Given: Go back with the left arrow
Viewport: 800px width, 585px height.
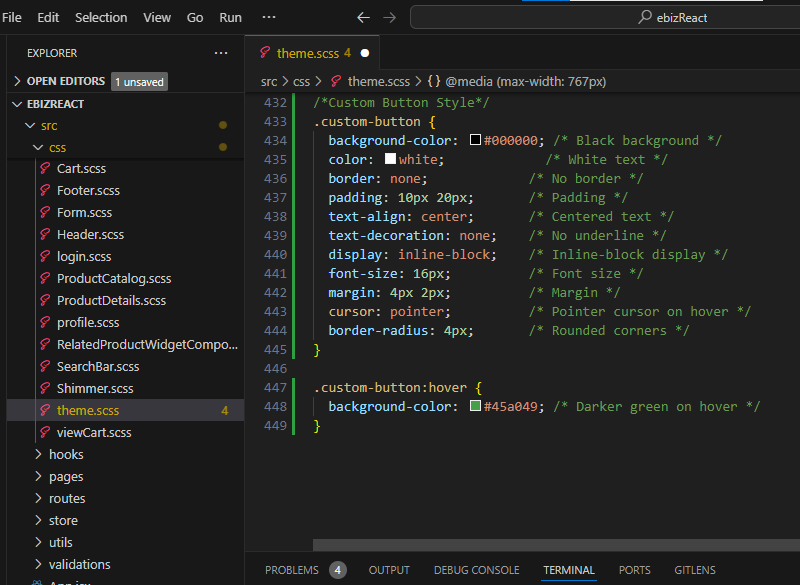Looking at the screenshot, I should (x=363, y=17).
